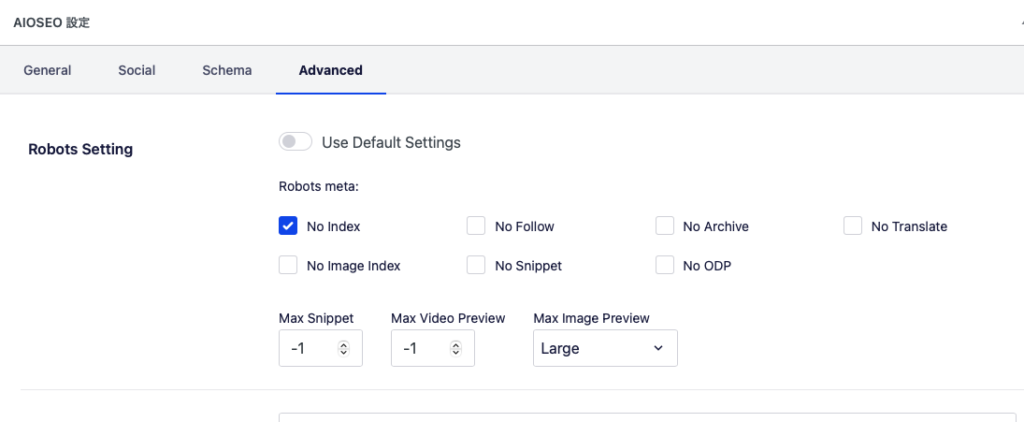This screenshot has height=422, width=1024.
Task: Uncheck the No Index checkbox
Action: point(288,226)
